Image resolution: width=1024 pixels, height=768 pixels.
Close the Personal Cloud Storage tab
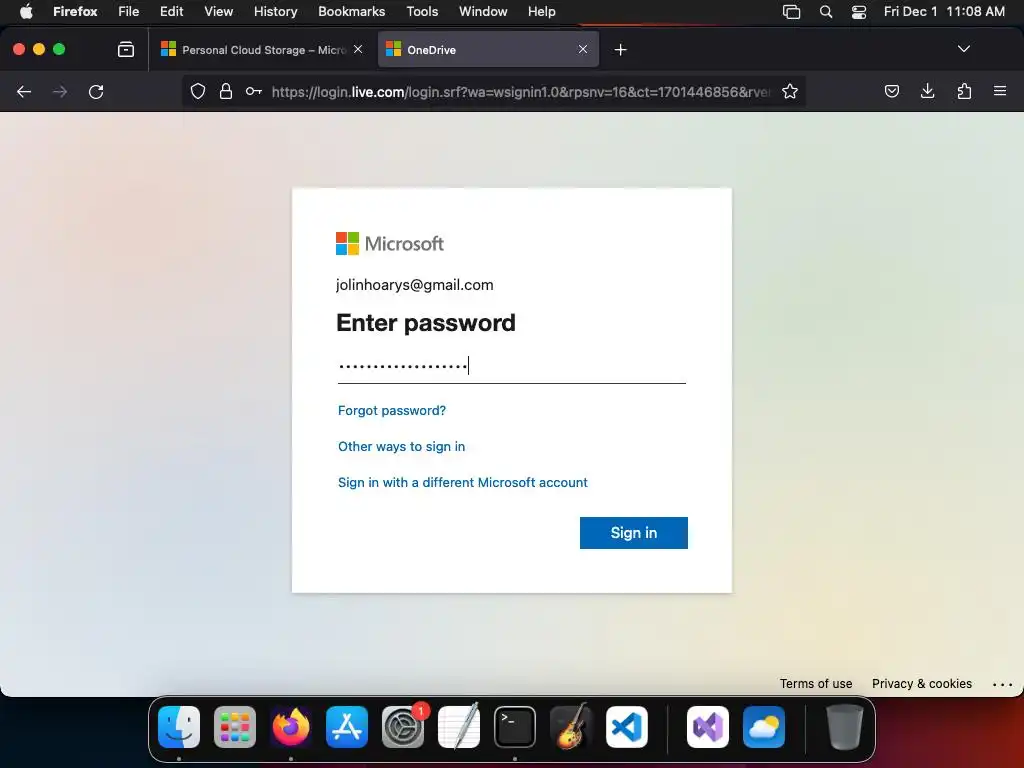358,50
